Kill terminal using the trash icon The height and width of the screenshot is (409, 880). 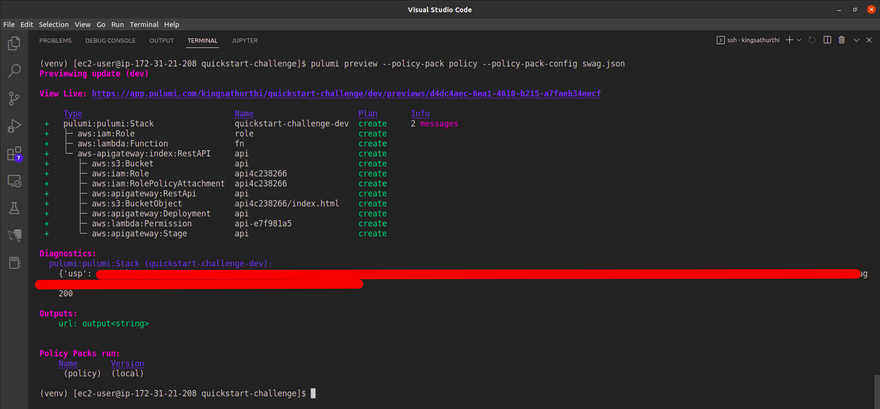point(841,40)
